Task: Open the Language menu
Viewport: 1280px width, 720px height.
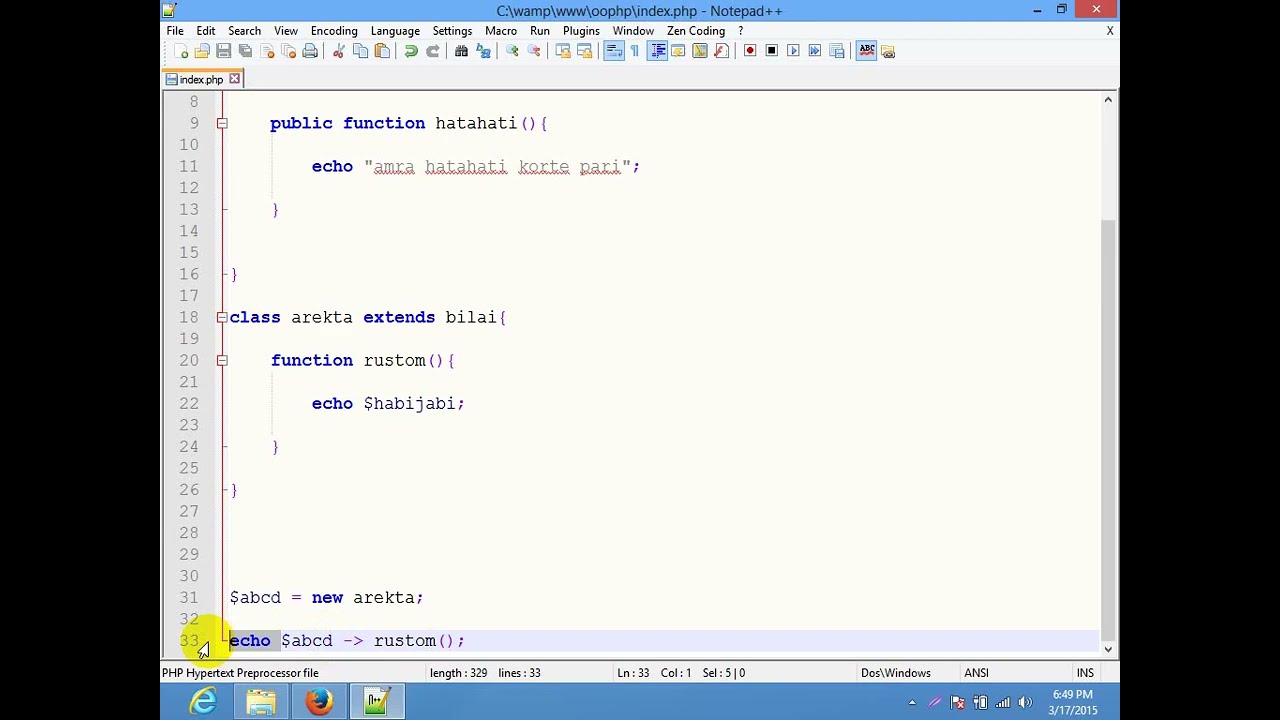Action: (395, 31)
